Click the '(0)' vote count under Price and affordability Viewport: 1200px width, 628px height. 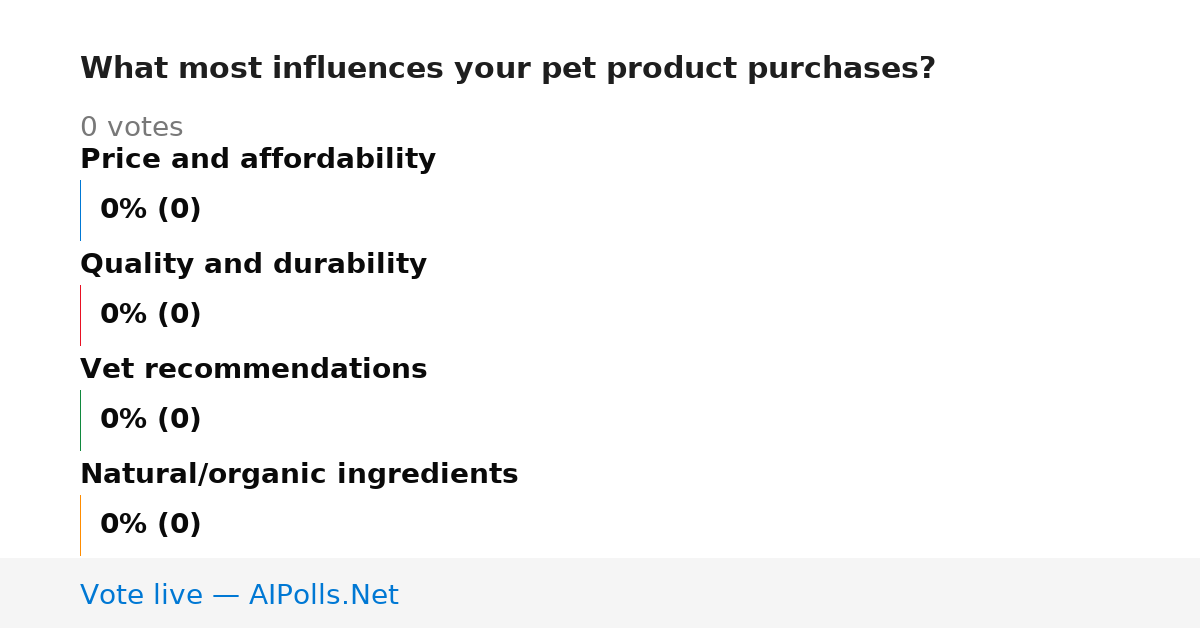[x=179, y=210]
